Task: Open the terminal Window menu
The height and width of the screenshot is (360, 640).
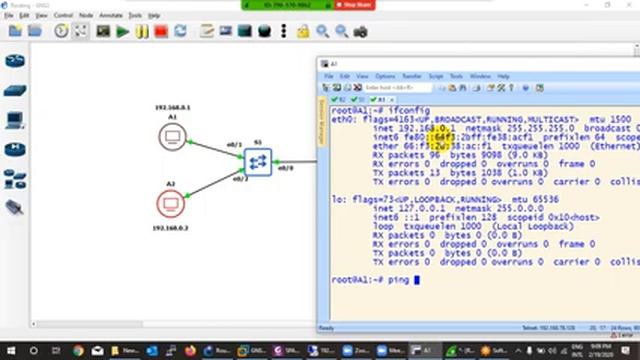Action: pos(480,76)
